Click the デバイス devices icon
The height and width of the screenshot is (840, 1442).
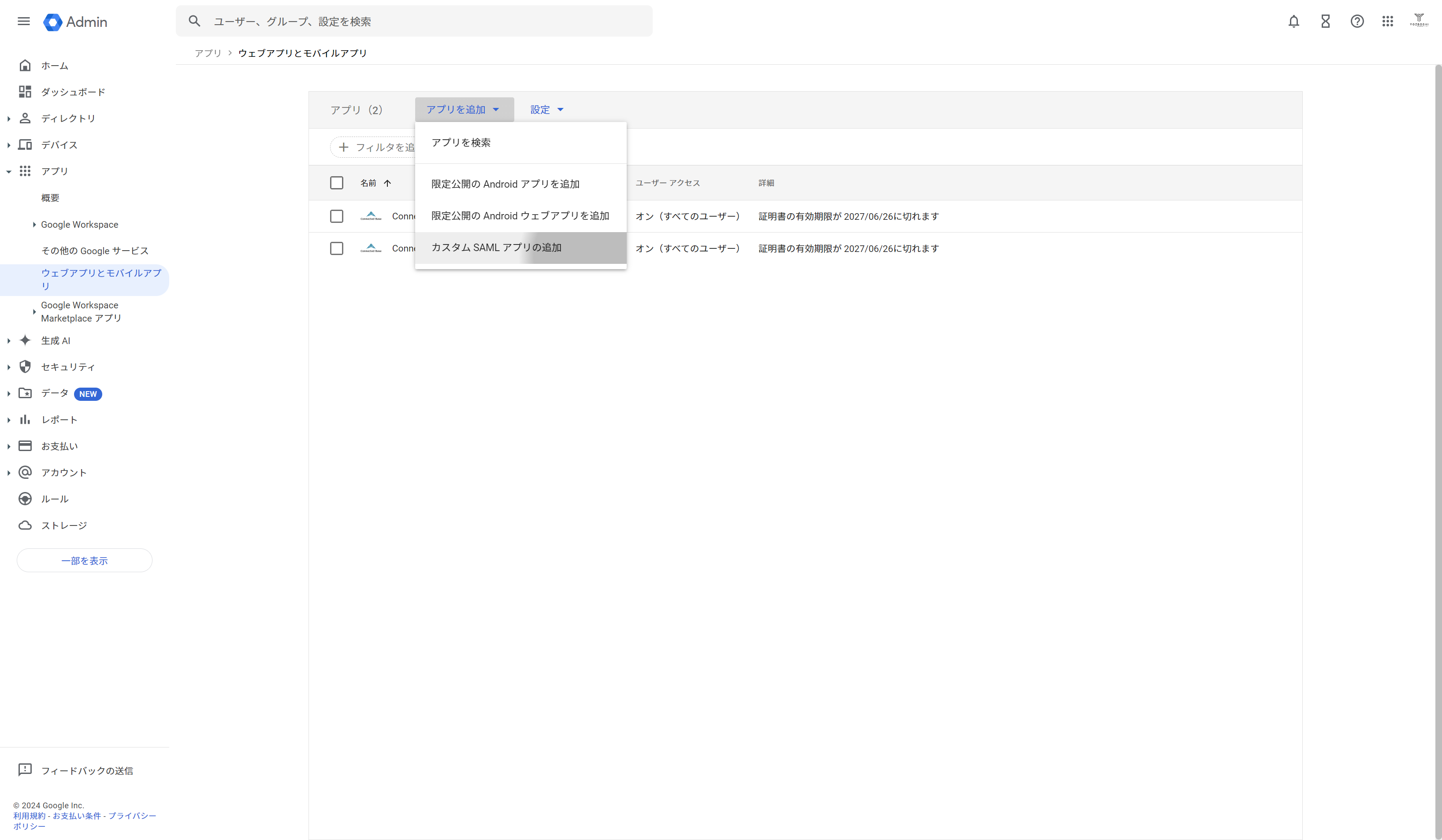click(25, 144)
